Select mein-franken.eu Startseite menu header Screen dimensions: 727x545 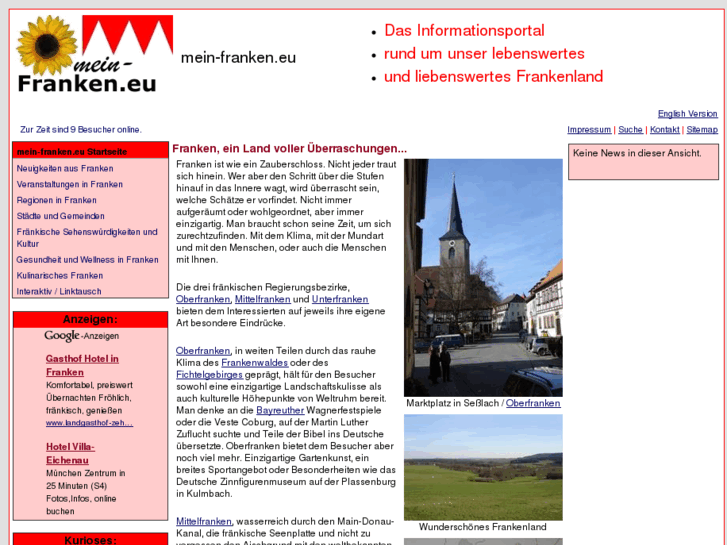tap(90, 151)
